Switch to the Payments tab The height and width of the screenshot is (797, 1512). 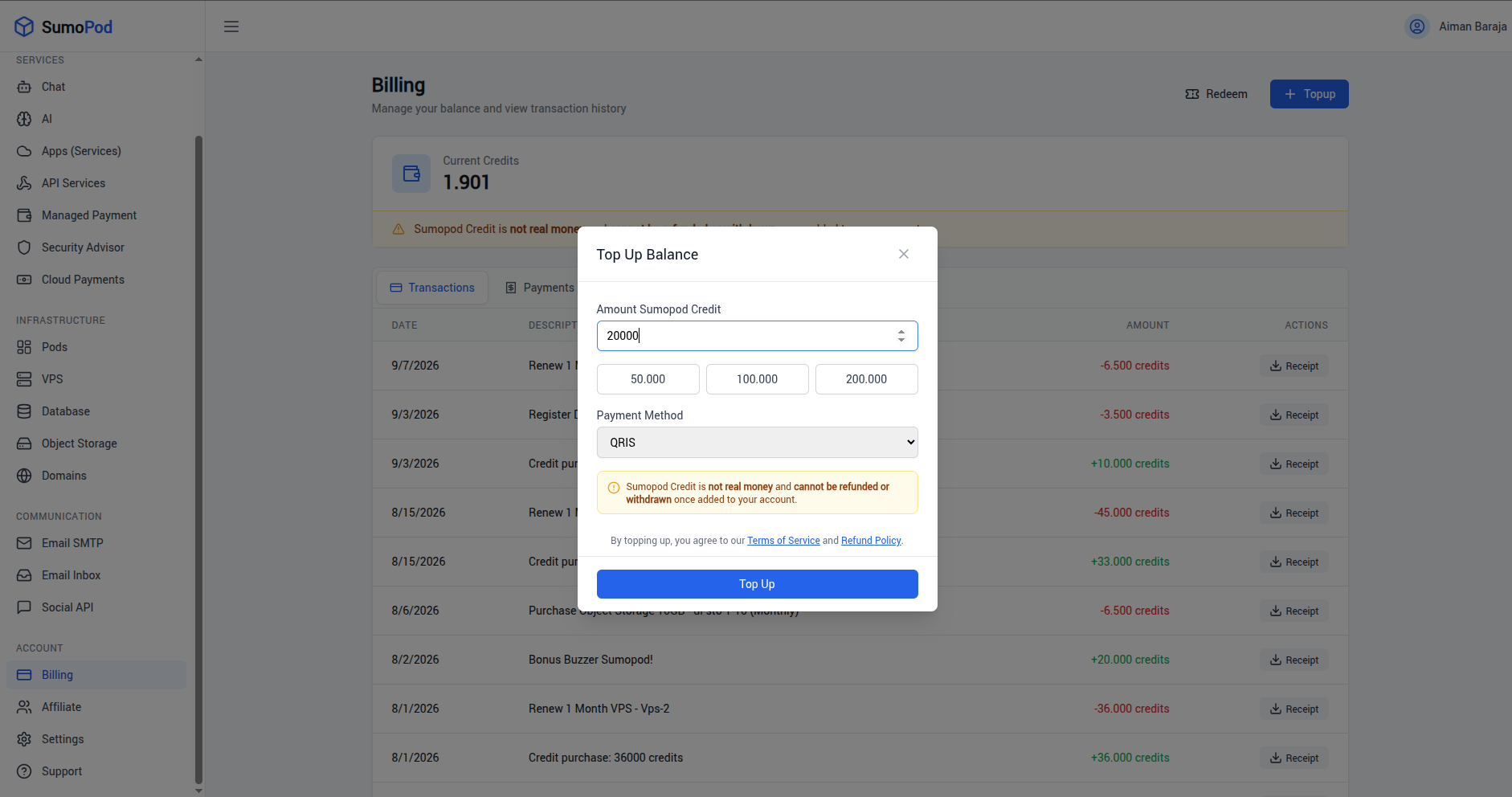pos(540,288)
